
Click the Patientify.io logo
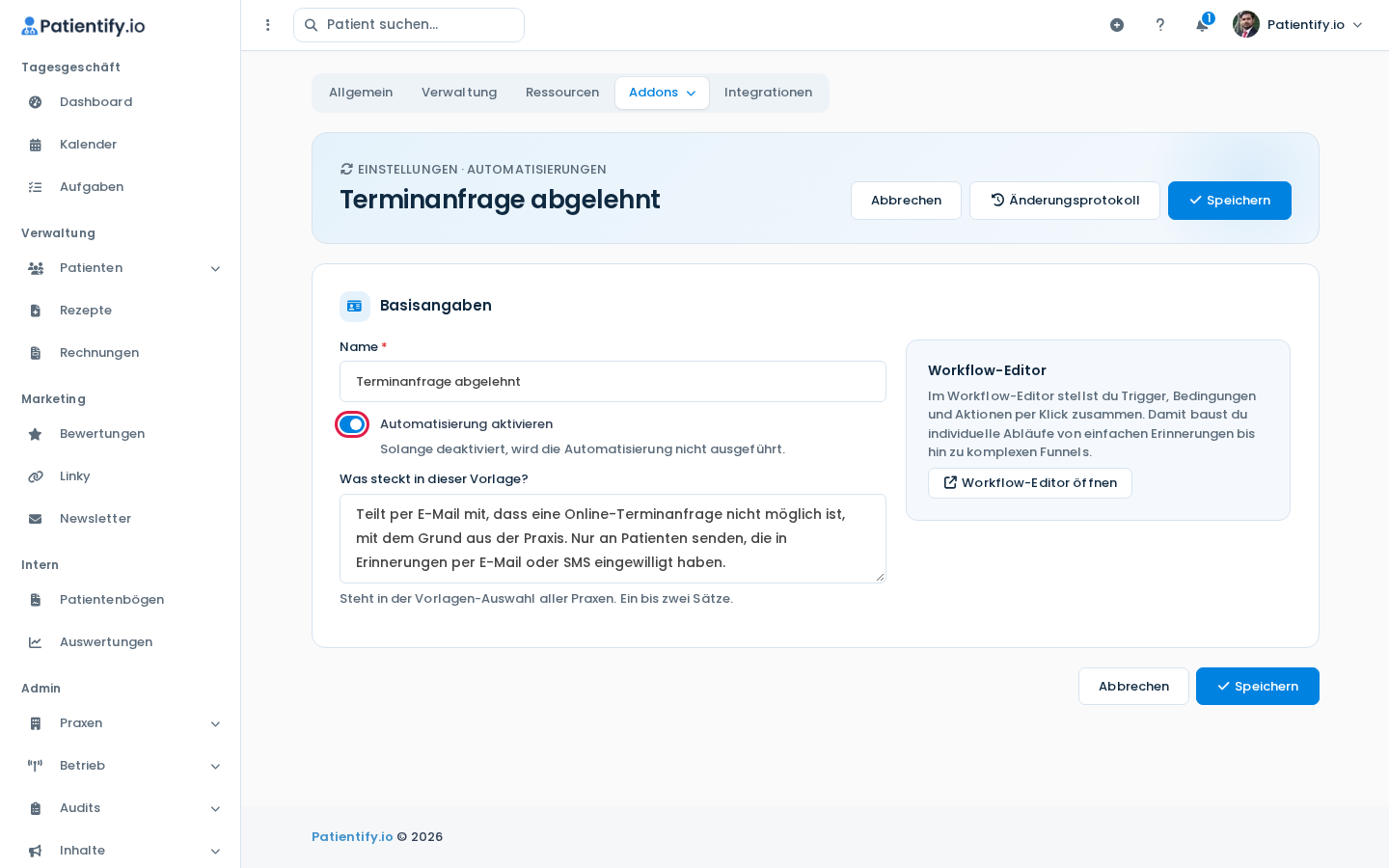coord(83,26)
